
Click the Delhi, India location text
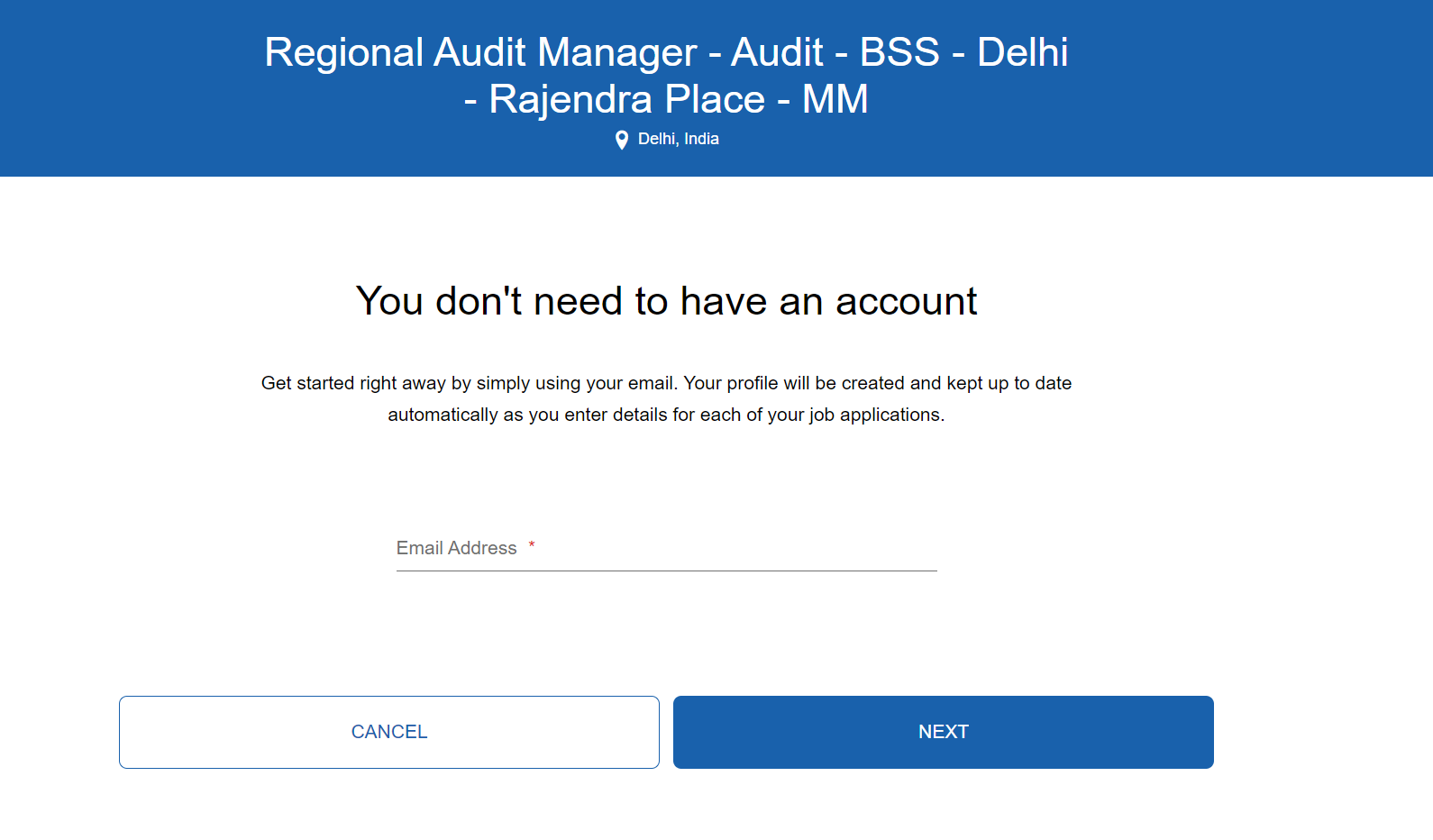pos(679,139)
